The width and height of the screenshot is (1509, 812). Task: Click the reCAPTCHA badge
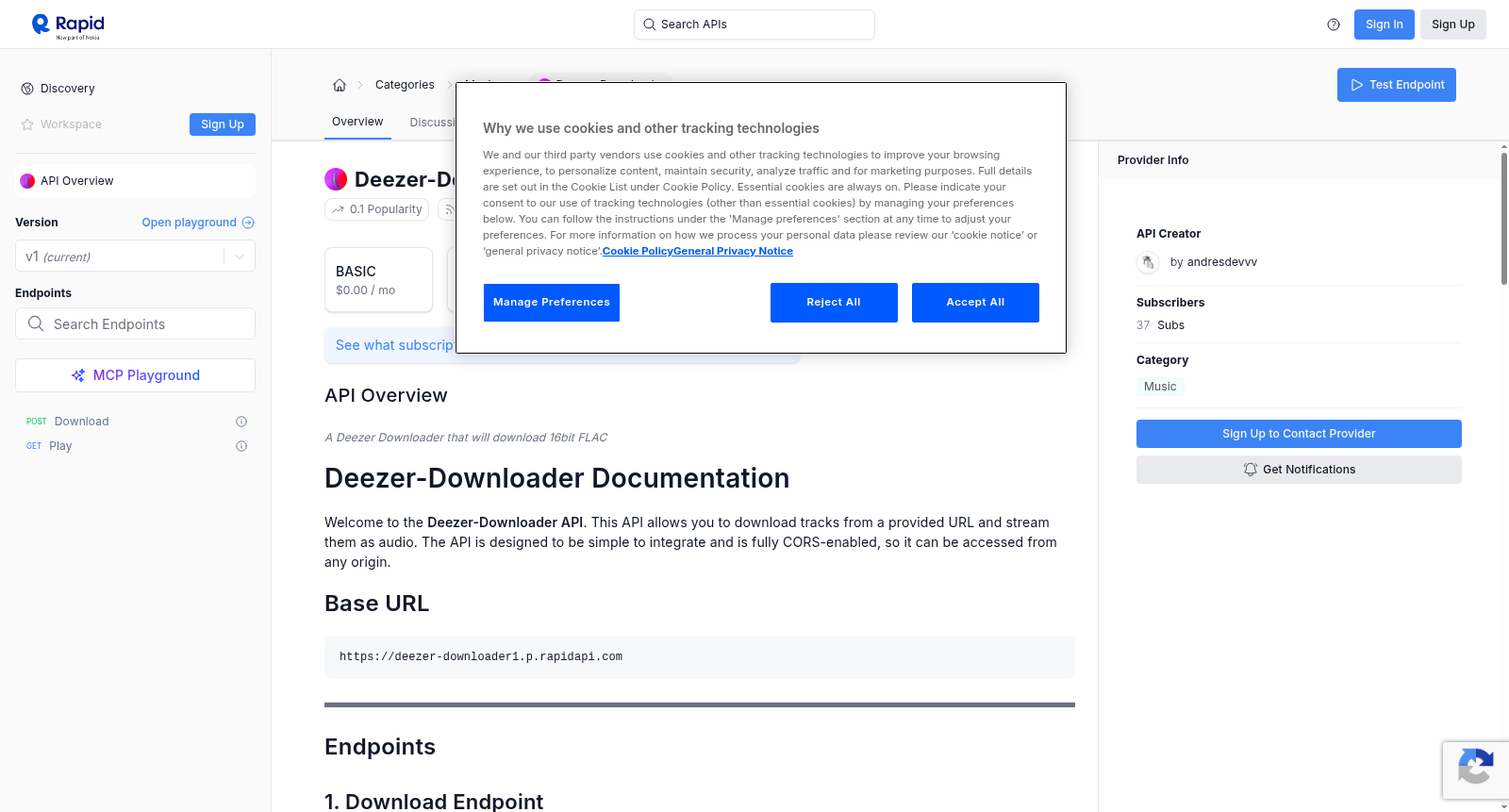point(1475,771)
